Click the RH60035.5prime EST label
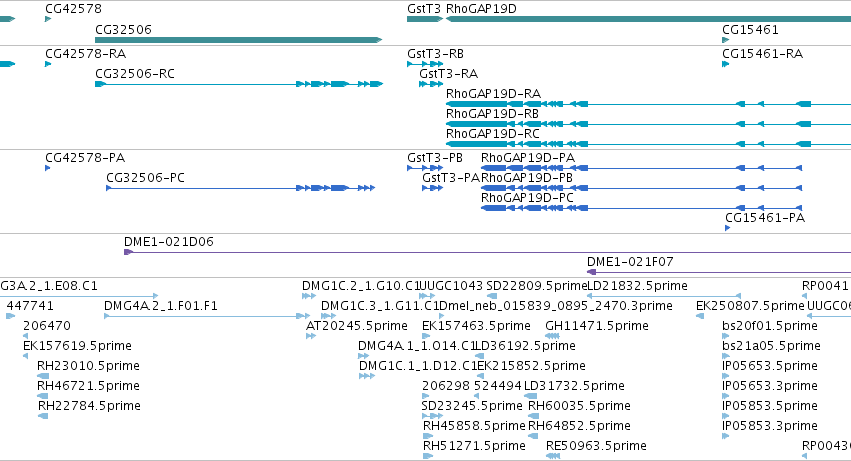Screen dimensions: 851x461 pyautogui.click(x=579, y=407)
